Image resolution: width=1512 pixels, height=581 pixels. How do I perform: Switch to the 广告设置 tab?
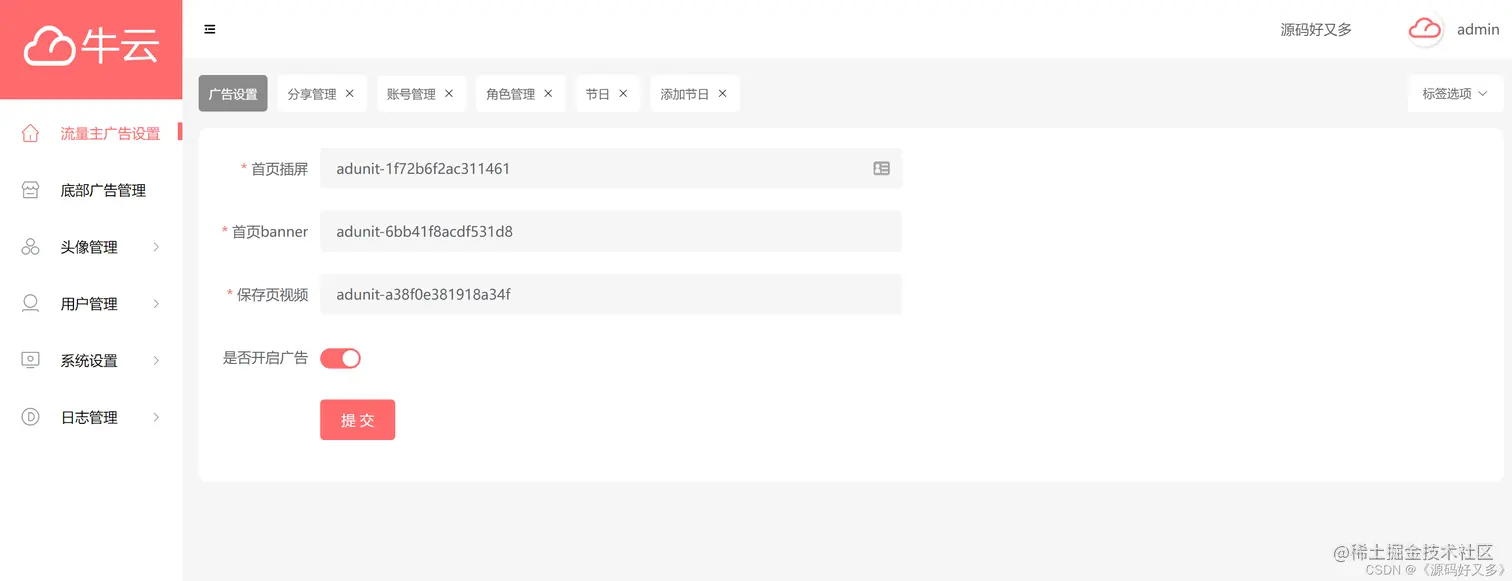[233, 93]
